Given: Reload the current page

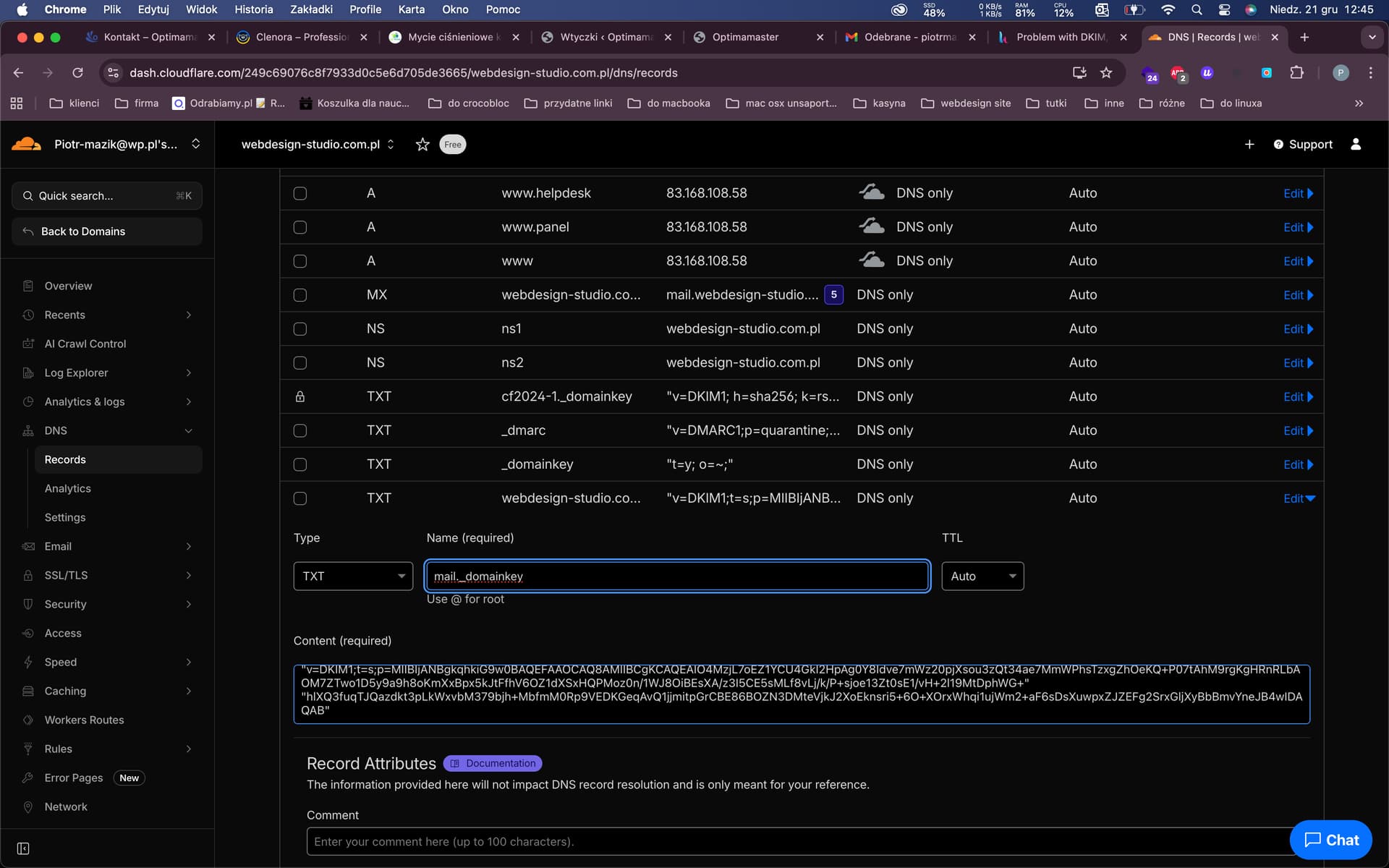Looking at the screenshot, I should pos(77,73).
